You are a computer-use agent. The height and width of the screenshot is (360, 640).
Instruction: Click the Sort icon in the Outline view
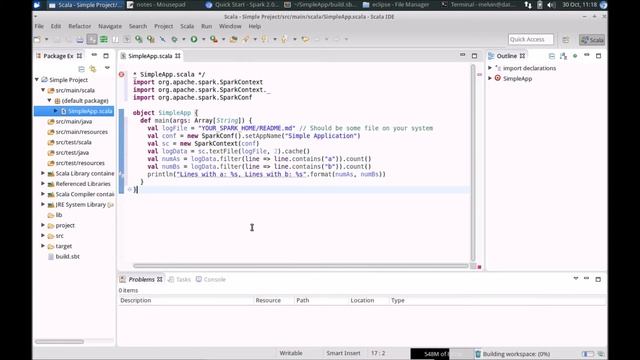pyautogui.click(x=563, y=56)
